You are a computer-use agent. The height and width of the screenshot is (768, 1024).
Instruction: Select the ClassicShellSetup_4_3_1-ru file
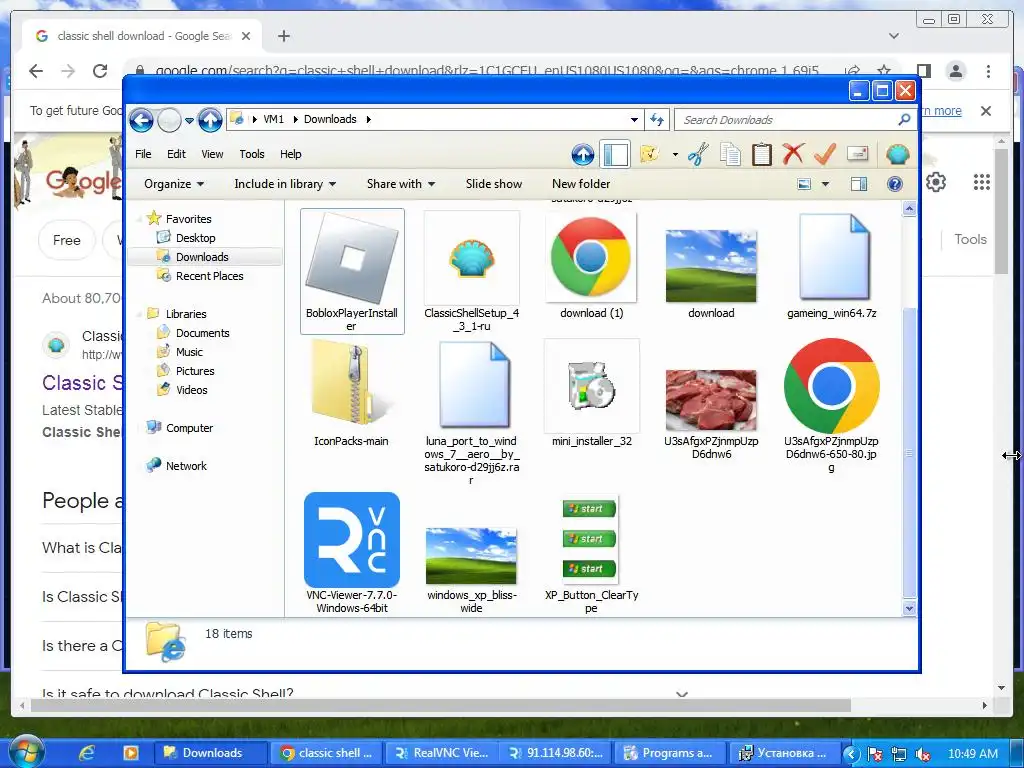click(x=472, y=271)
